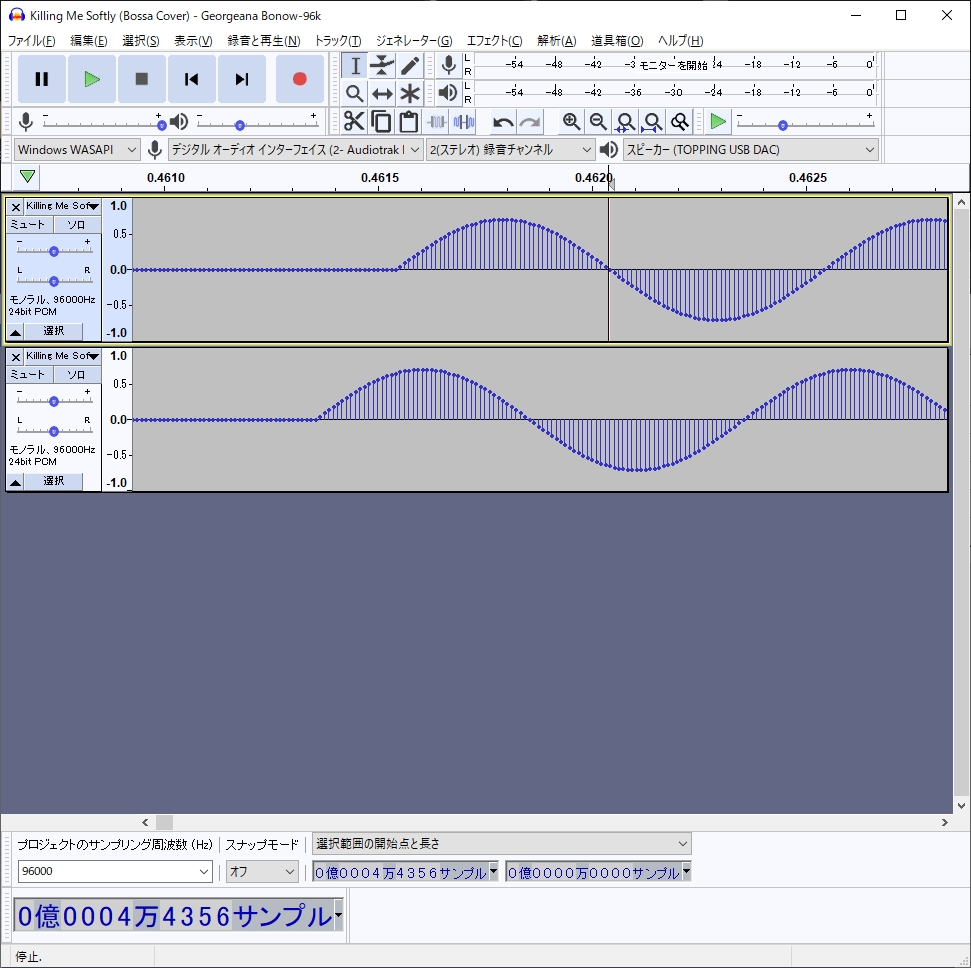The image size is (971, 968).
Task: Click the Pause transport button
Action: 41,79
